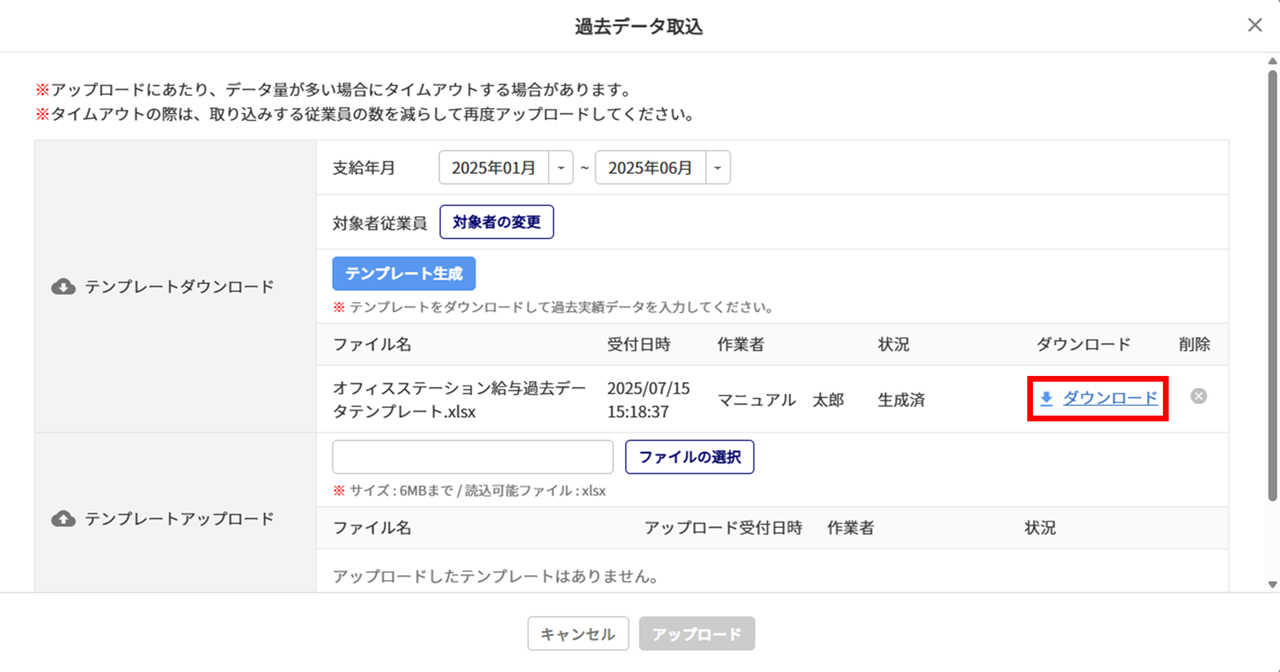Click the scrollbar up arrow
The width and height of the screenshot is (1280, 672).
tap(1272, 61)
